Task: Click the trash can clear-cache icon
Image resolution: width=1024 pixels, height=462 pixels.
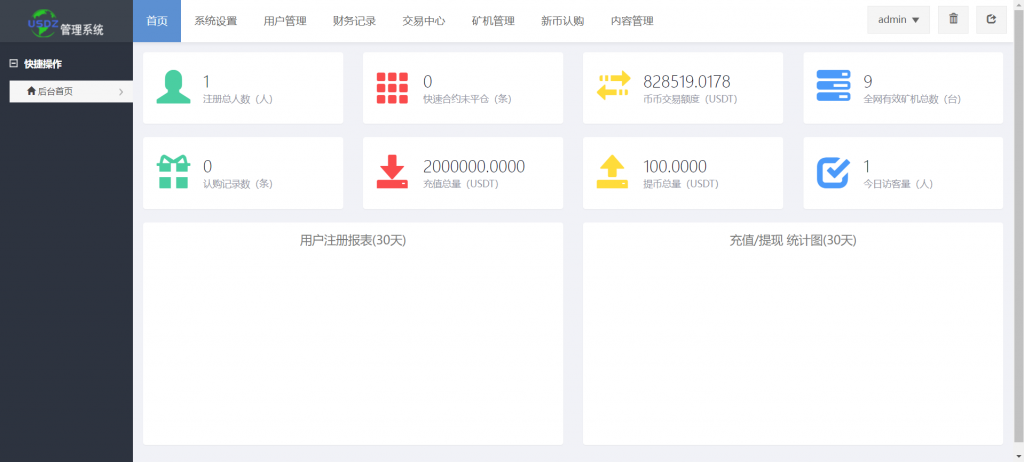Action: (x=953, y=20)
